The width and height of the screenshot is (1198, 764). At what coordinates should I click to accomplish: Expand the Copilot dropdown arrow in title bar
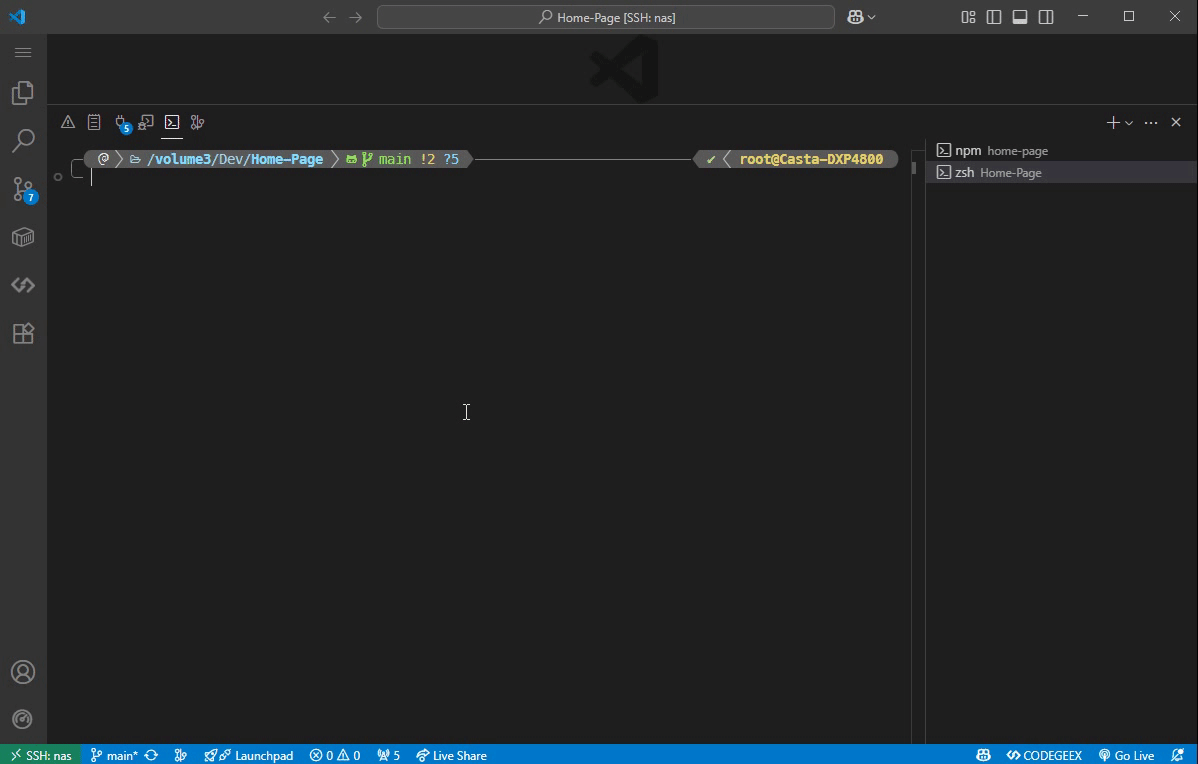(x=872, y=17)
